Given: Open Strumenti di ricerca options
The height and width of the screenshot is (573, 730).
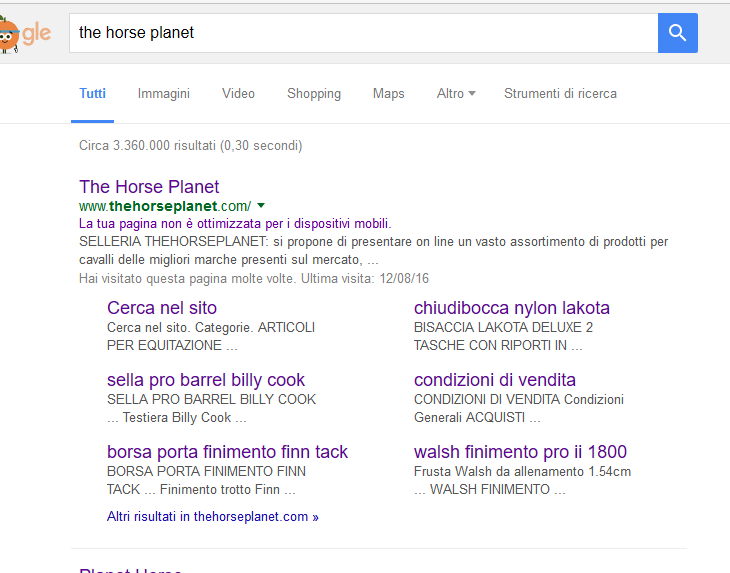Looking at the screenshot, I should pyautogui.click(x=560, y=94).
